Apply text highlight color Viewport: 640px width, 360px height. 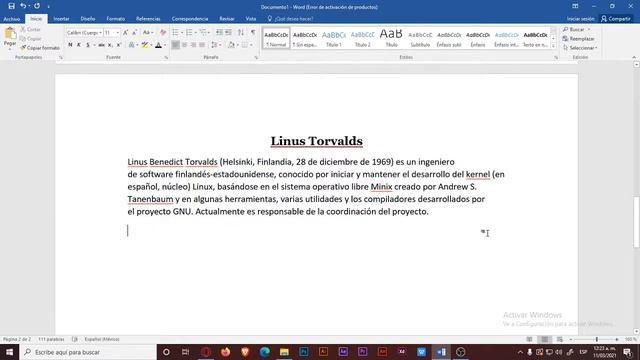[x=144, y=45]
